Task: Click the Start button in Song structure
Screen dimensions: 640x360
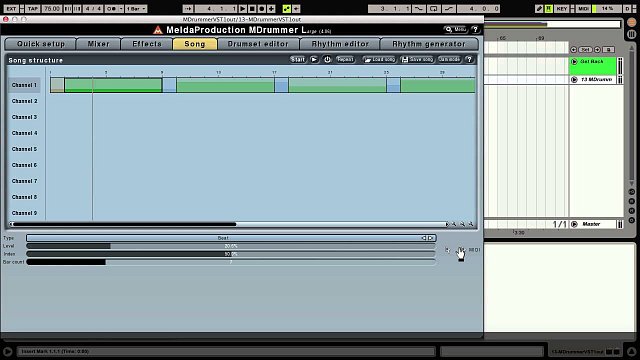Action: [x=298, y=60]
